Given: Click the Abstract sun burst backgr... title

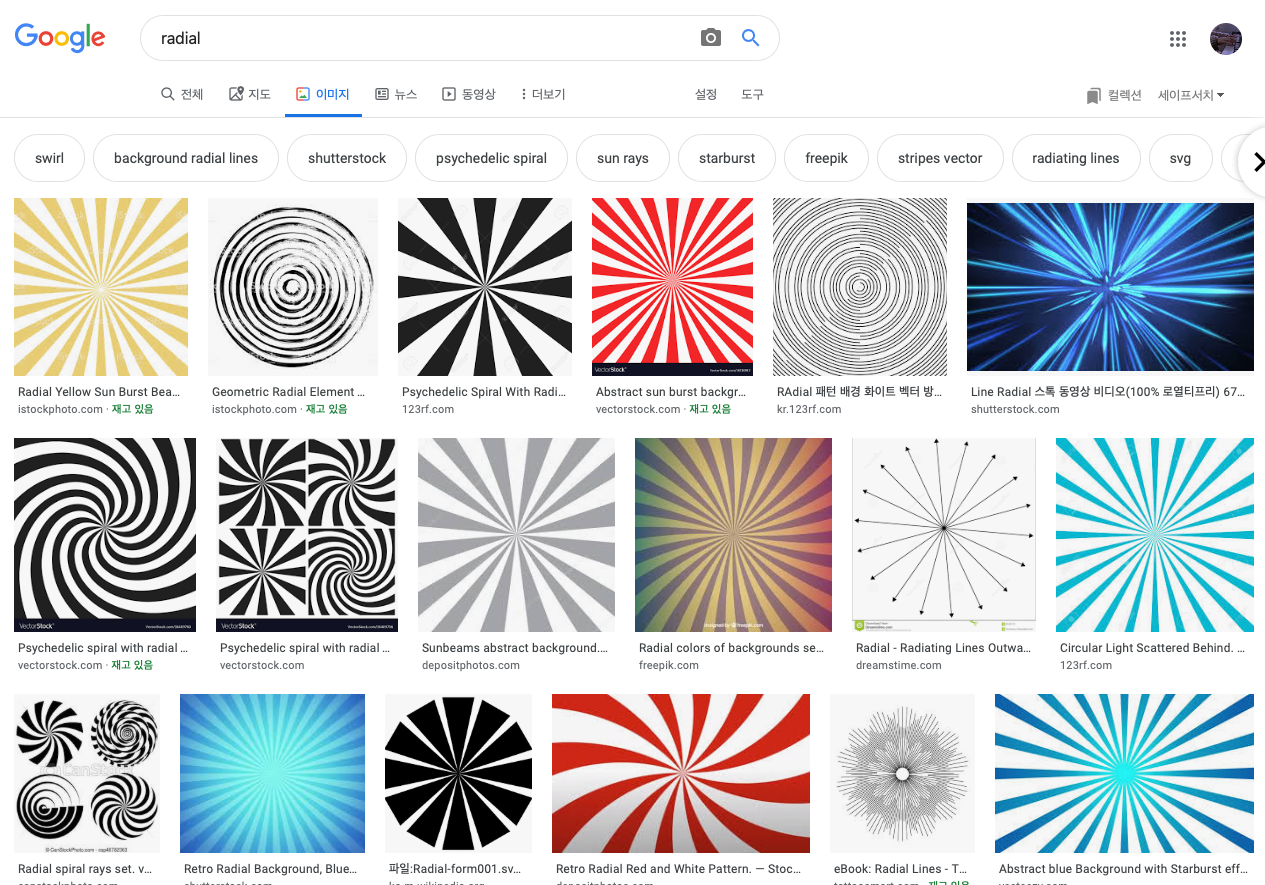Looking at the screenshot, I should [671, 392].
